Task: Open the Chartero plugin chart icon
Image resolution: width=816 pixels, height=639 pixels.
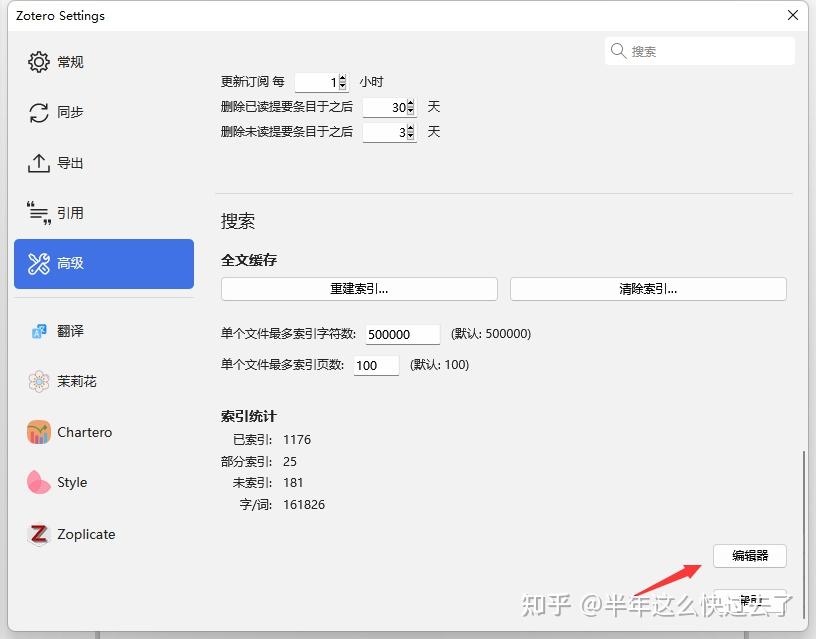Action: coord(38,432)
